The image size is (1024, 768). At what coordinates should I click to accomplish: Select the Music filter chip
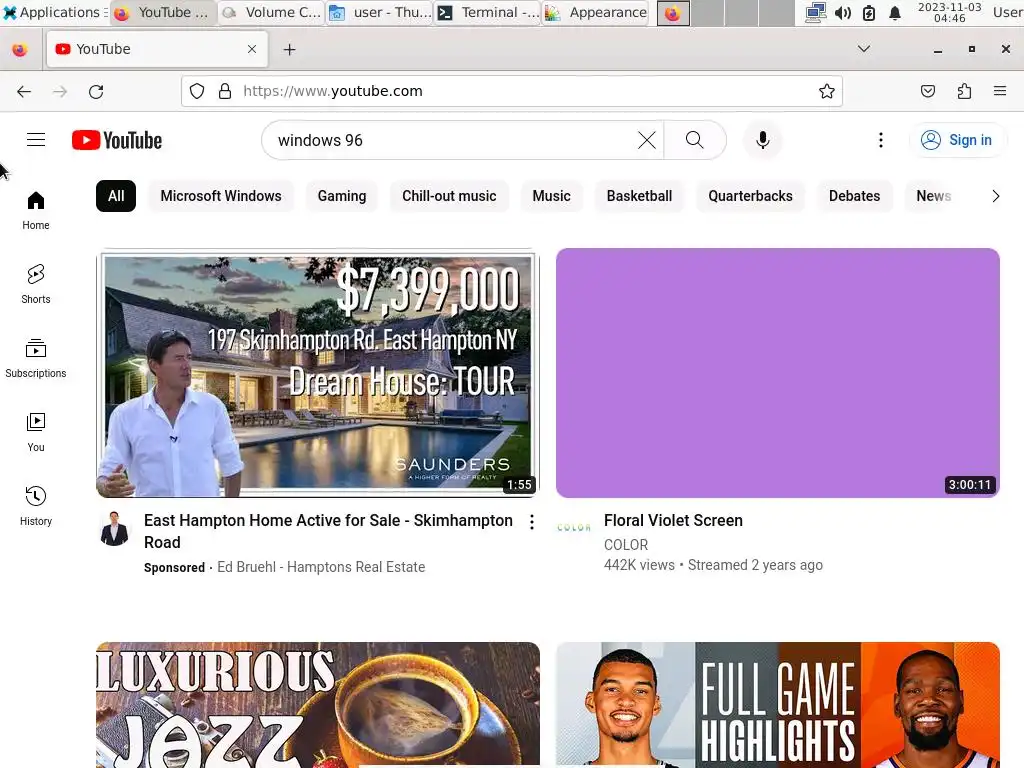[551, 196]
